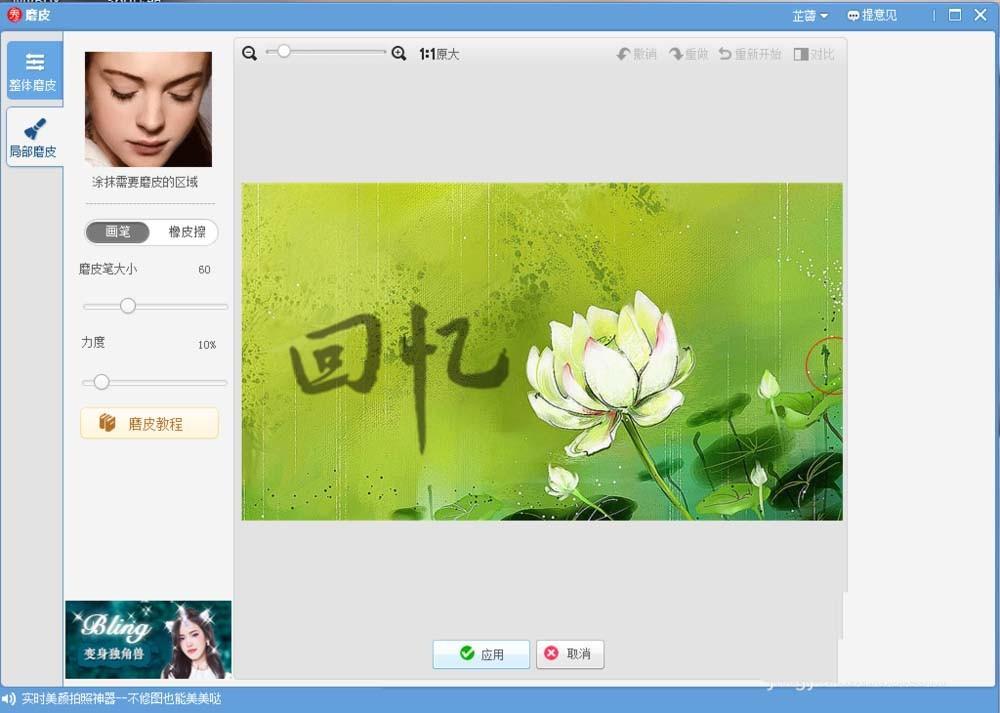Click the Bling advertisement banner

(148, 640)
